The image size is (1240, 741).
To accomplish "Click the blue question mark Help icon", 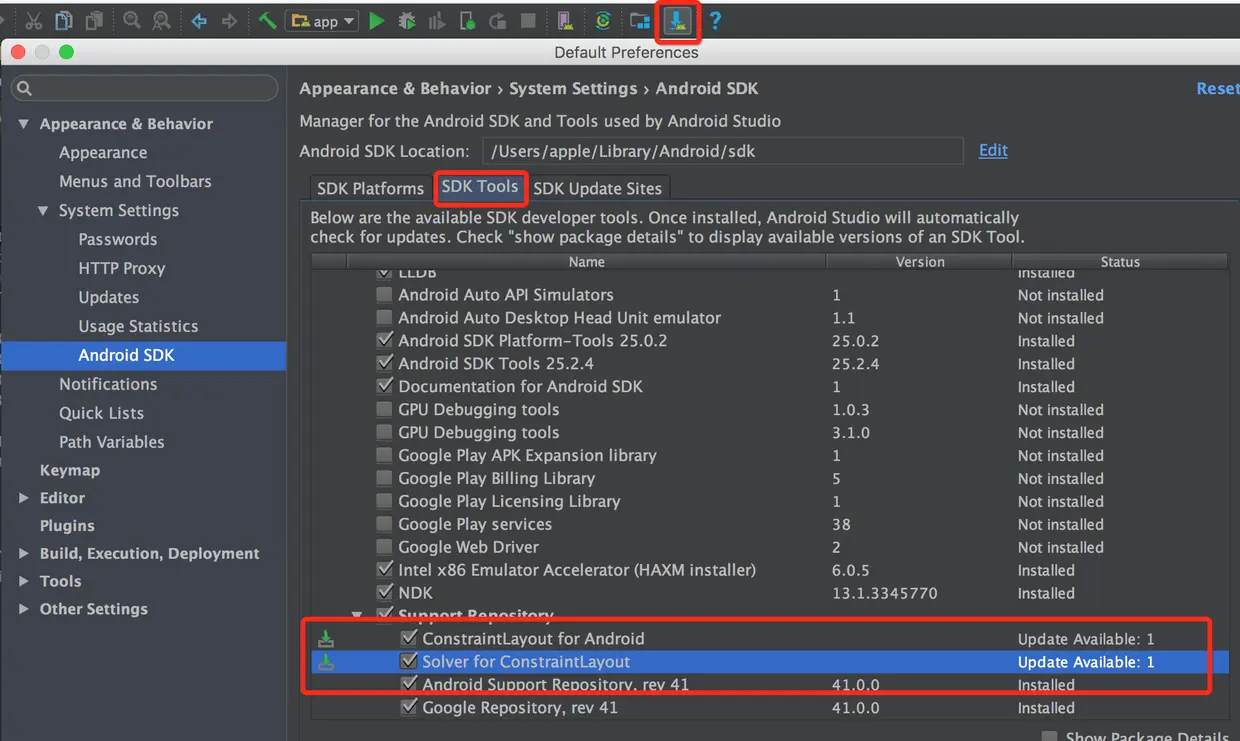I will tap(714, 21).
